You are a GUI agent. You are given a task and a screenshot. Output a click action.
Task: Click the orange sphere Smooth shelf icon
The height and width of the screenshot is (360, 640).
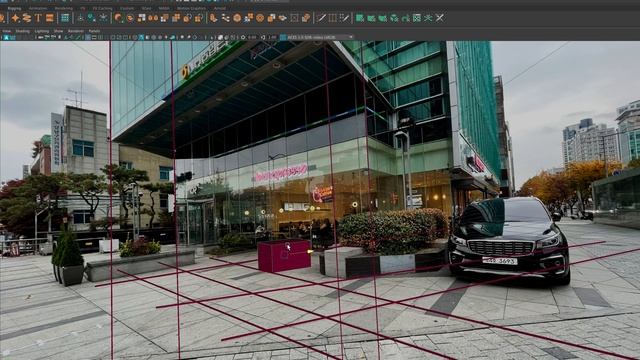pyautogui.click(x=237, y=18)
